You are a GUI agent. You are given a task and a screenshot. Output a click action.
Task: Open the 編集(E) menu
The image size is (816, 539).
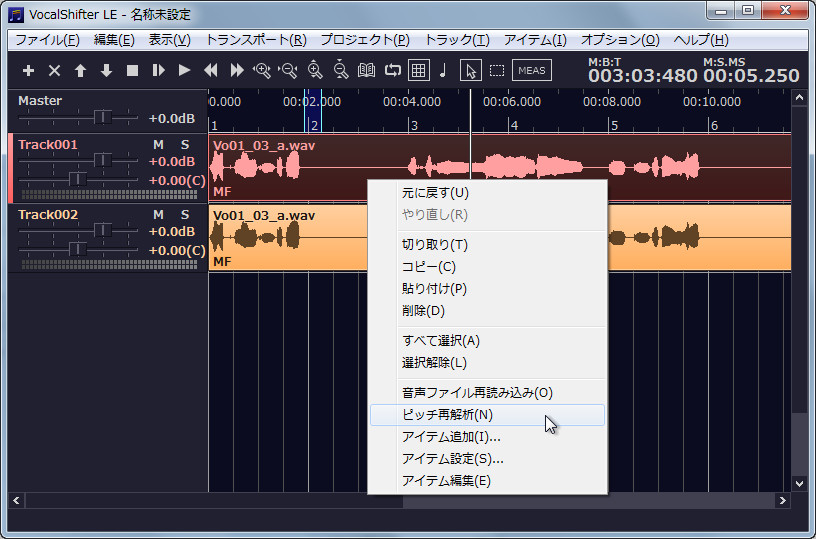tap(114, 40)
